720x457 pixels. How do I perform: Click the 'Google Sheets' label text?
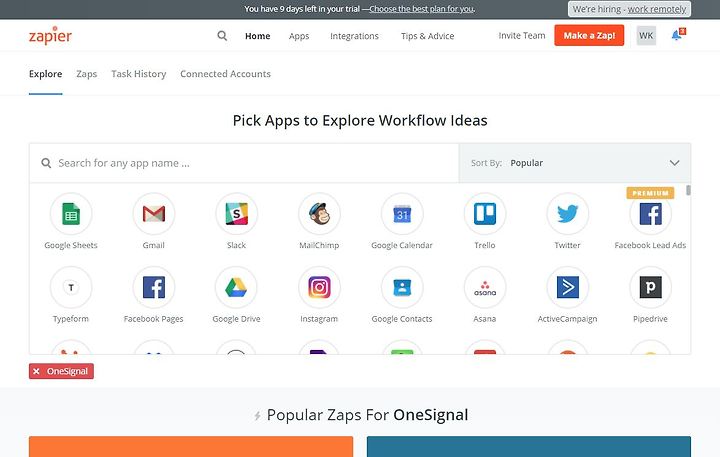pos(71,245)
